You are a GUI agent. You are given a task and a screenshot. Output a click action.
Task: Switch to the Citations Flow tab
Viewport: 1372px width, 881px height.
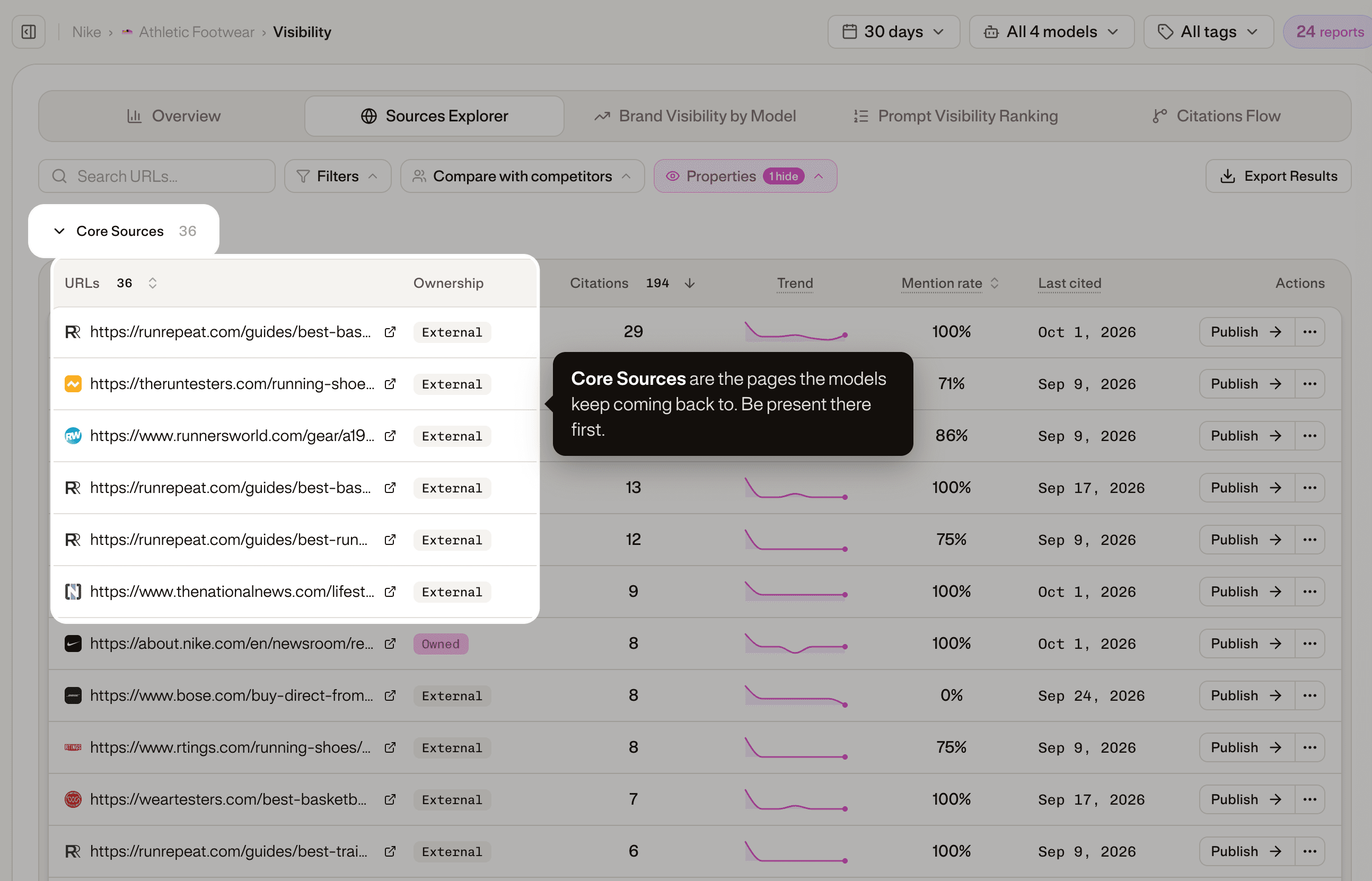click(x=1216, y=116)
